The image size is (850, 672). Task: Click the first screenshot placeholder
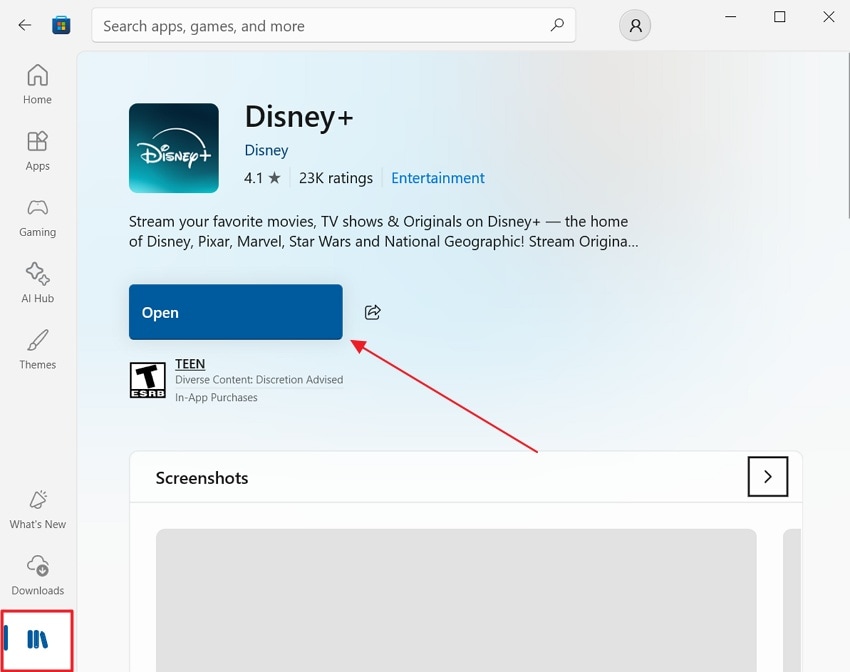(x=456, y=600)
